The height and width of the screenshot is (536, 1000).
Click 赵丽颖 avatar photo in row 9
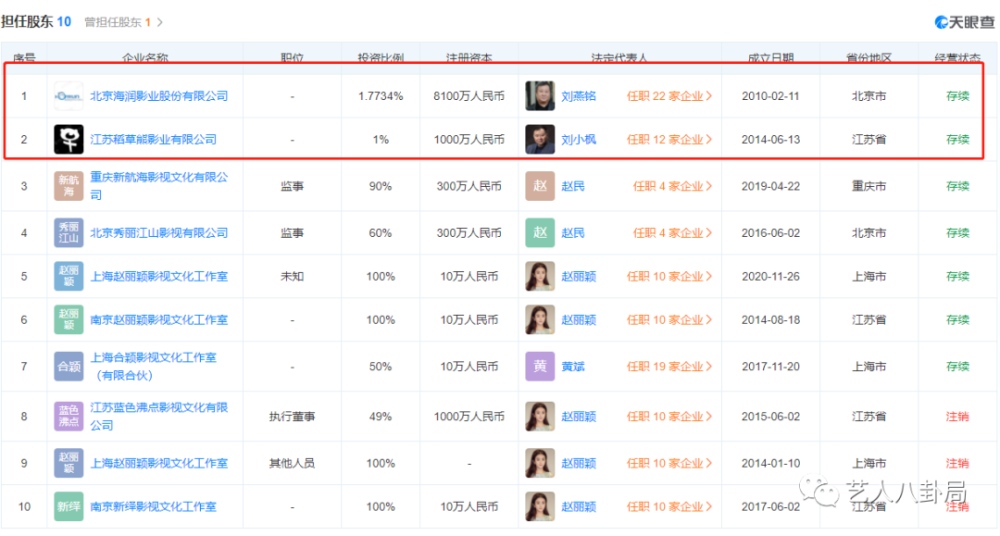coord(540,463)
